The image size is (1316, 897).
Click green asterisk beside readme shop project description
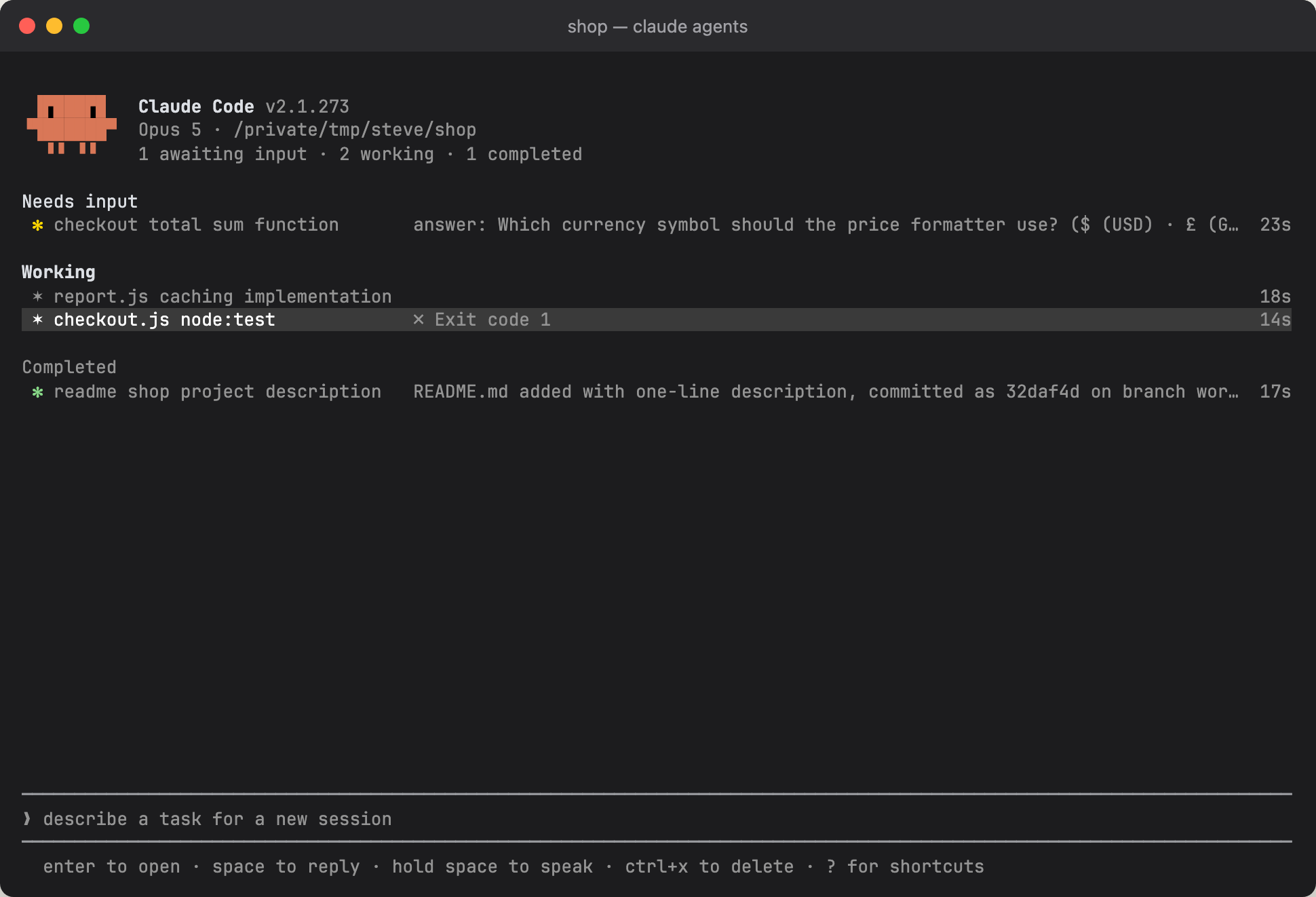(38, 392)
